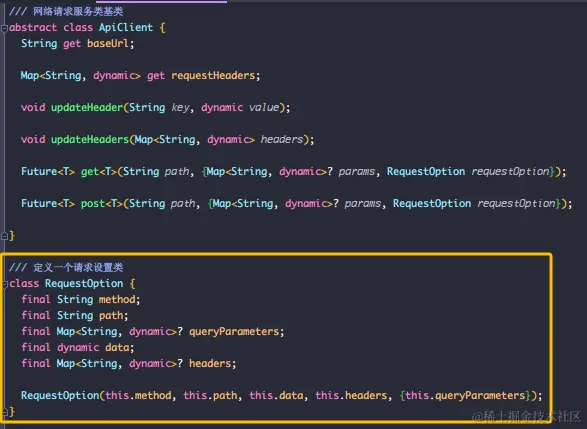Viewport: 587px width, 429px height.
Task: Click the 'String' type before 'get baseUrl'
Action: 39,43
